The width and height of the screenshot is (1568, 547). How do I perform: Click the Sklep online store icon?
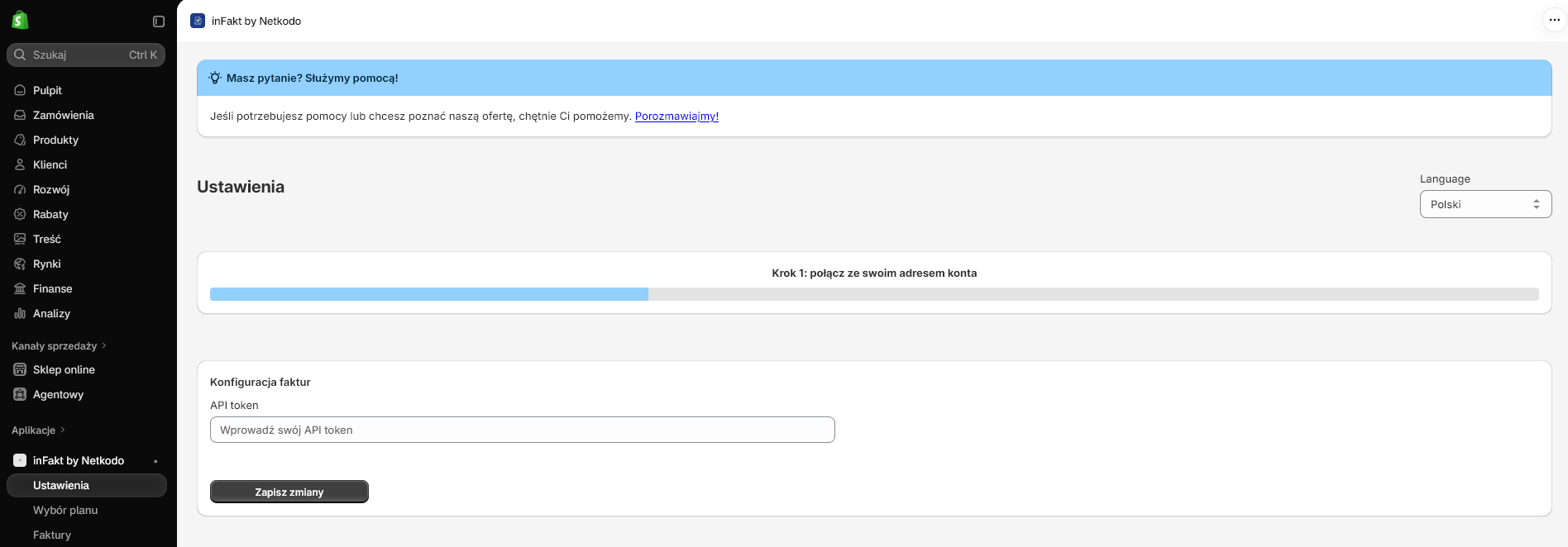click(20, 369)
